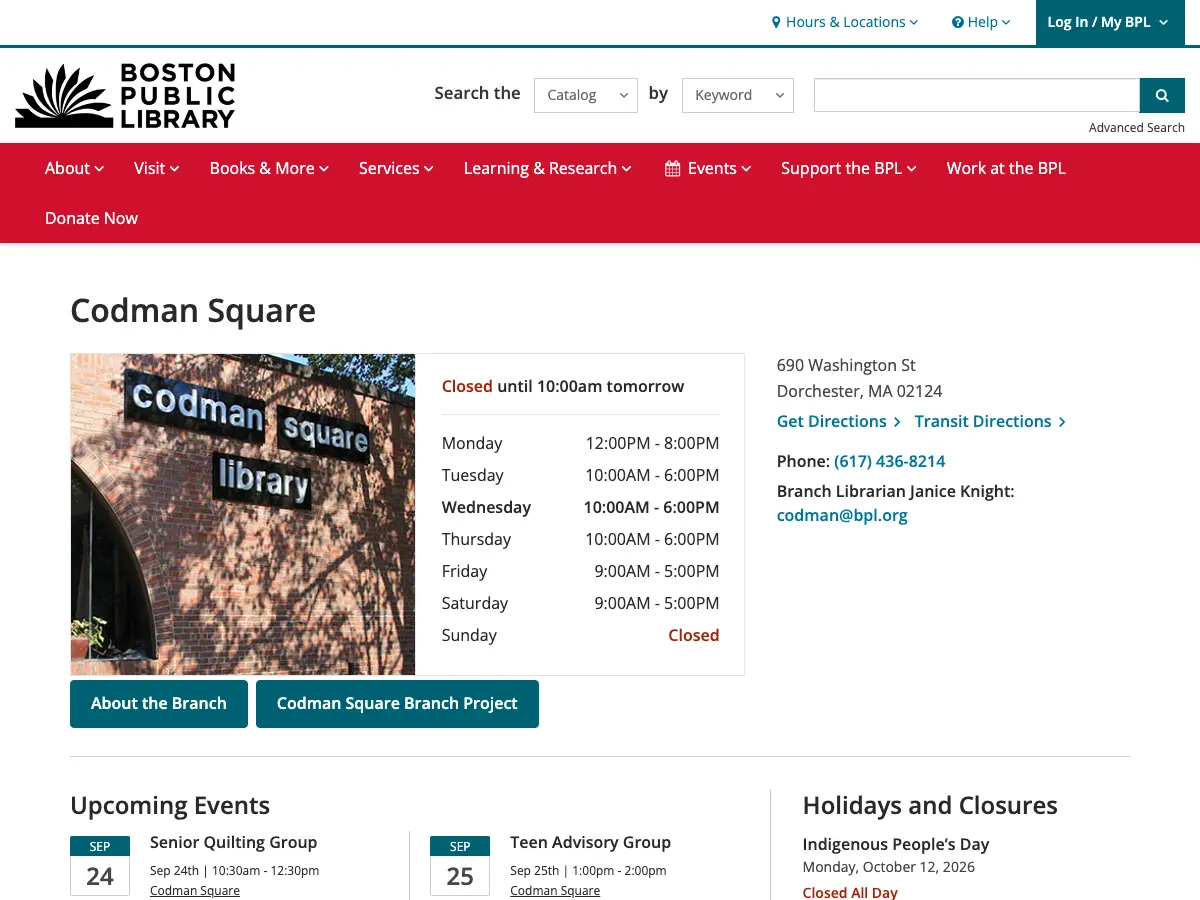Open Log In / My BPL menu
The image size is (1200, 900).
pyautogui.click(x=1108, y=22)
